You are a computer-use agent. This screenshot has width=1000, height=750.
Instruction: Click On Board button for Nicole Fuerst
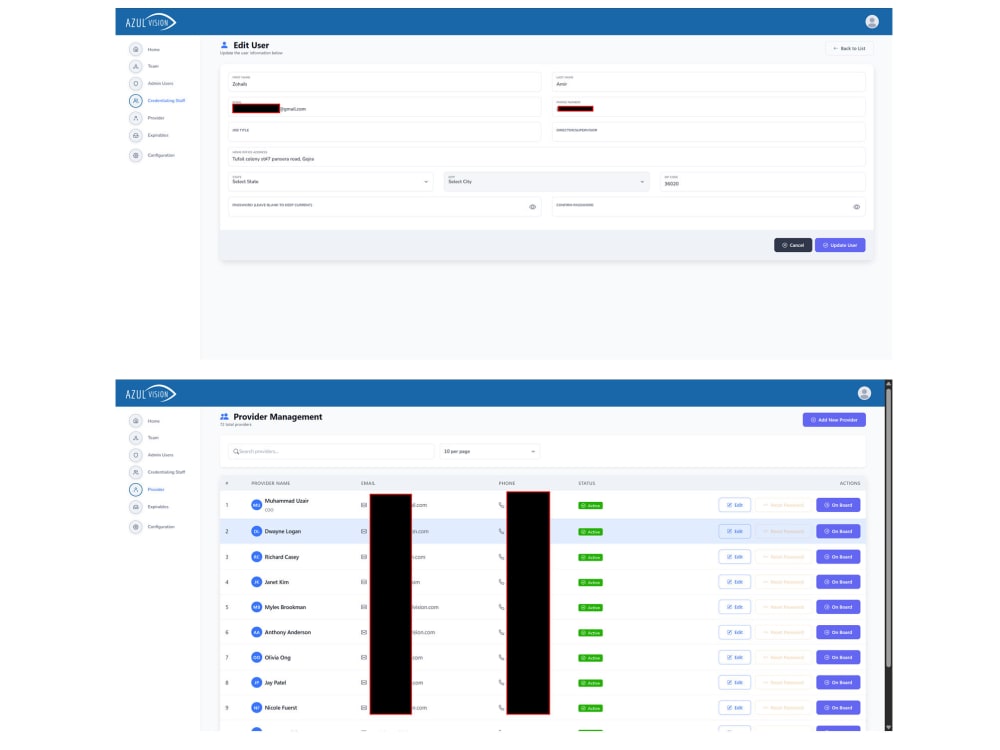(x=838, y=708)
